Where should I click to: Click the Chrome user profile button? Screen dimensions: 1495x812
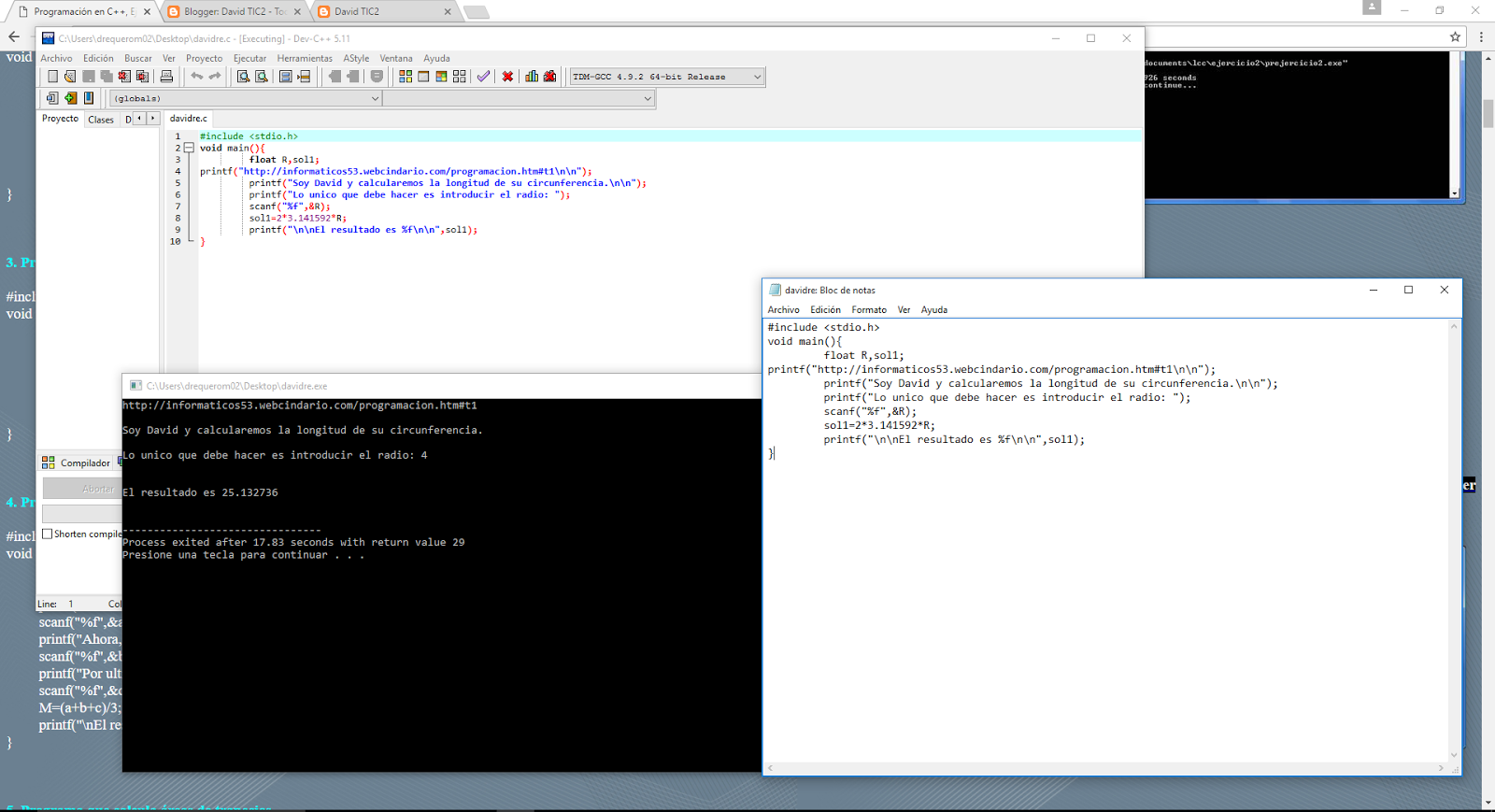[1372, 7]
